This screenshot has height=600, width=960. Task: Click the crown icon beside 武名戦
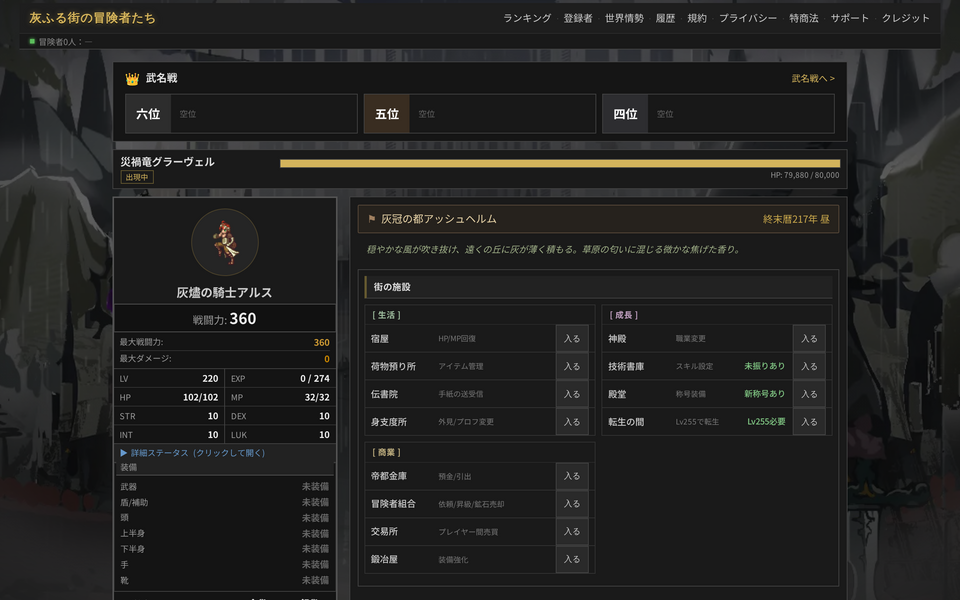pos(132,79)
